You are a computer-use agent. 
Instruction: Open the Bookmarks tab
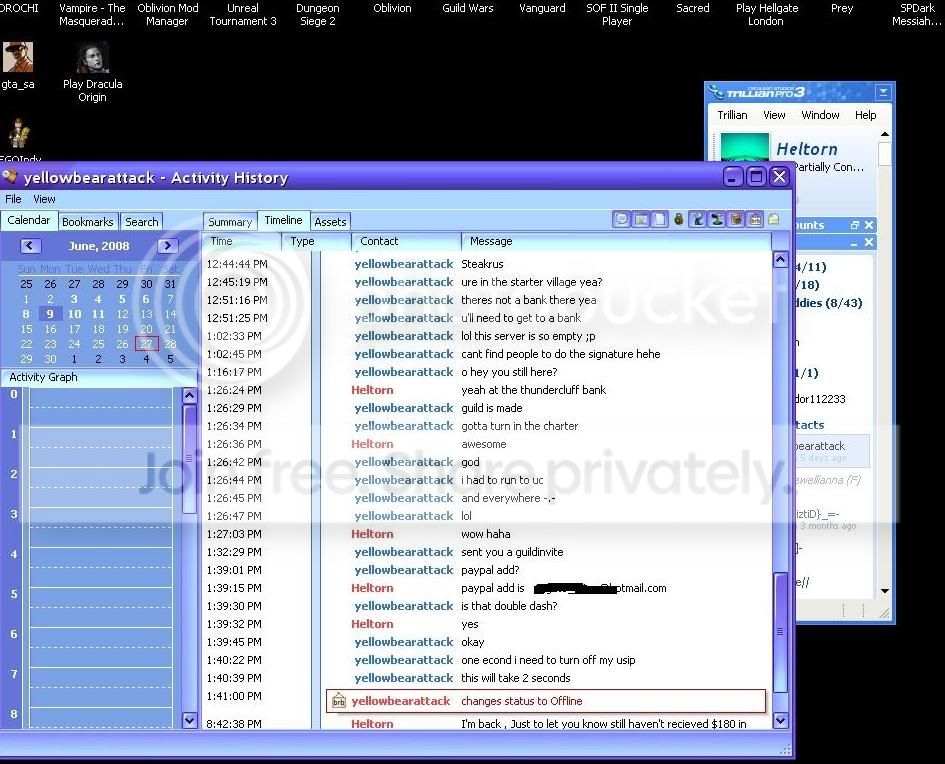pyautogui.click(x=87, y=222)
